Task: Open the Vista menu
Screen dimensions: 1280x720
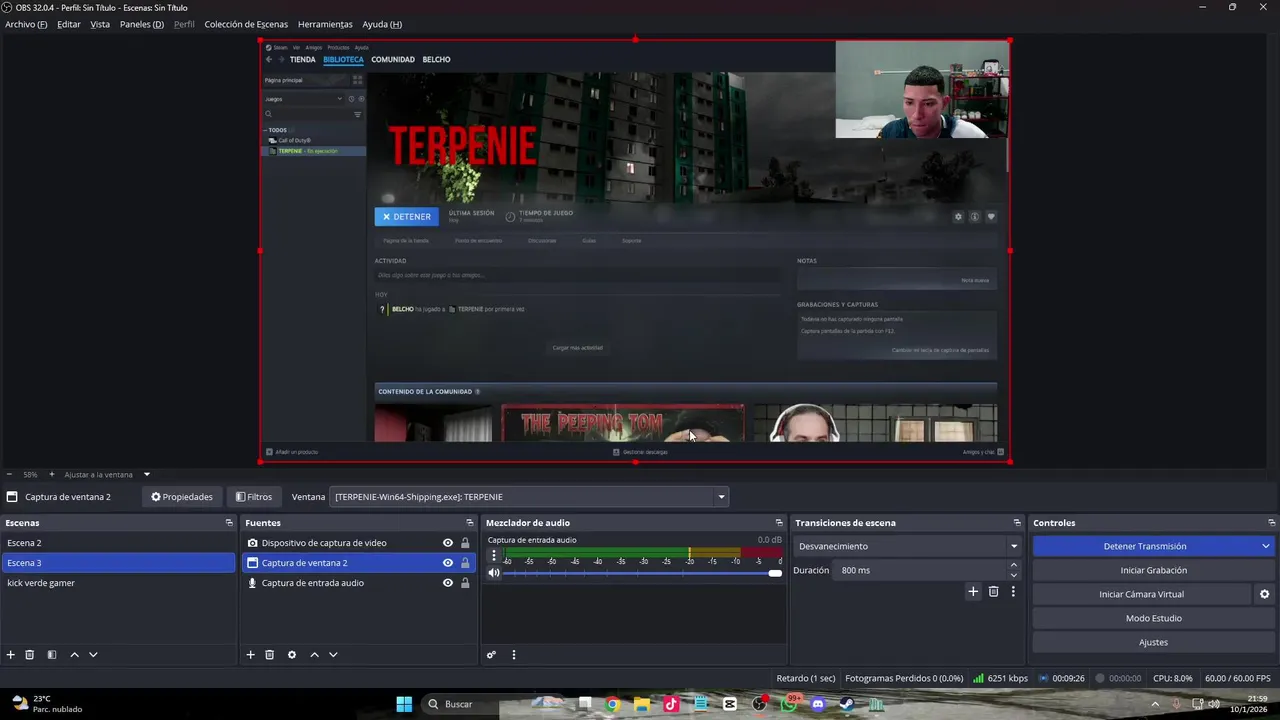Action: click(100, 24)
